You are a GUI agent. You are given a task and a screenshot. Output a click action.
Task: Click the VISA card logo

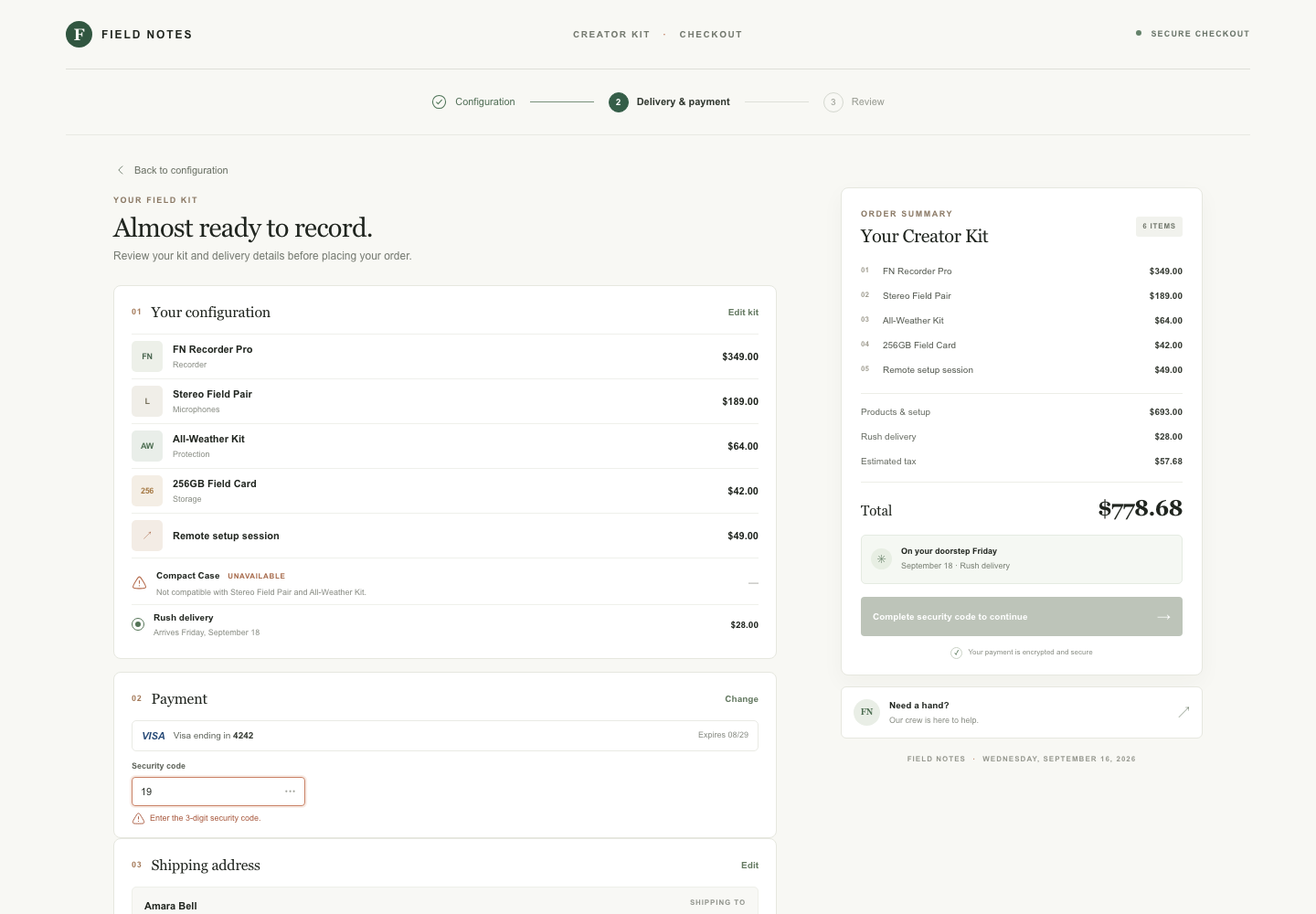click(154, 736)
